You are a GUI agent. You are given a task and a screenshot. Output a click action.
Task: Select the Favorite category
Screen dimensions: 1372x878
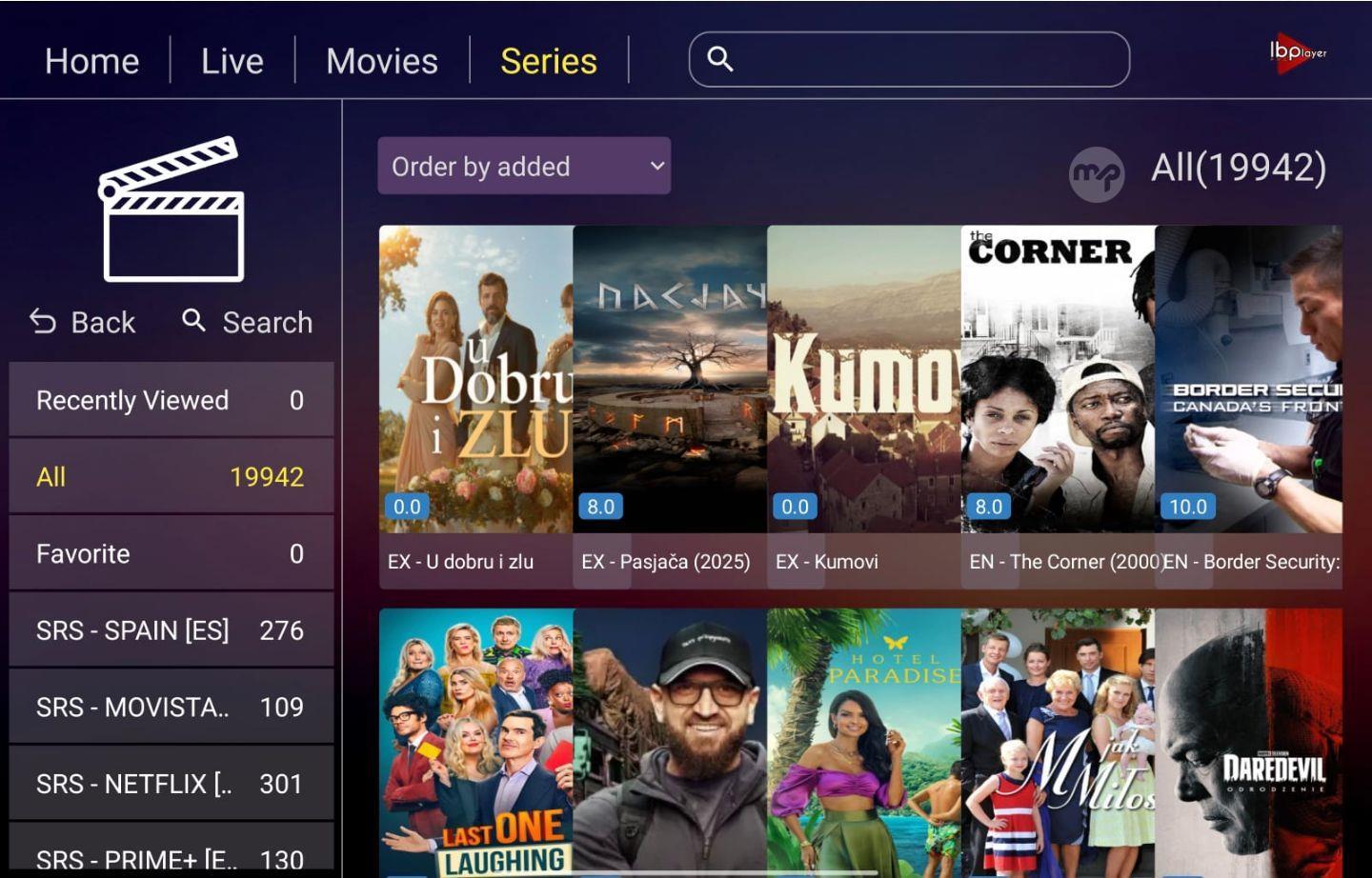[171, 553]
